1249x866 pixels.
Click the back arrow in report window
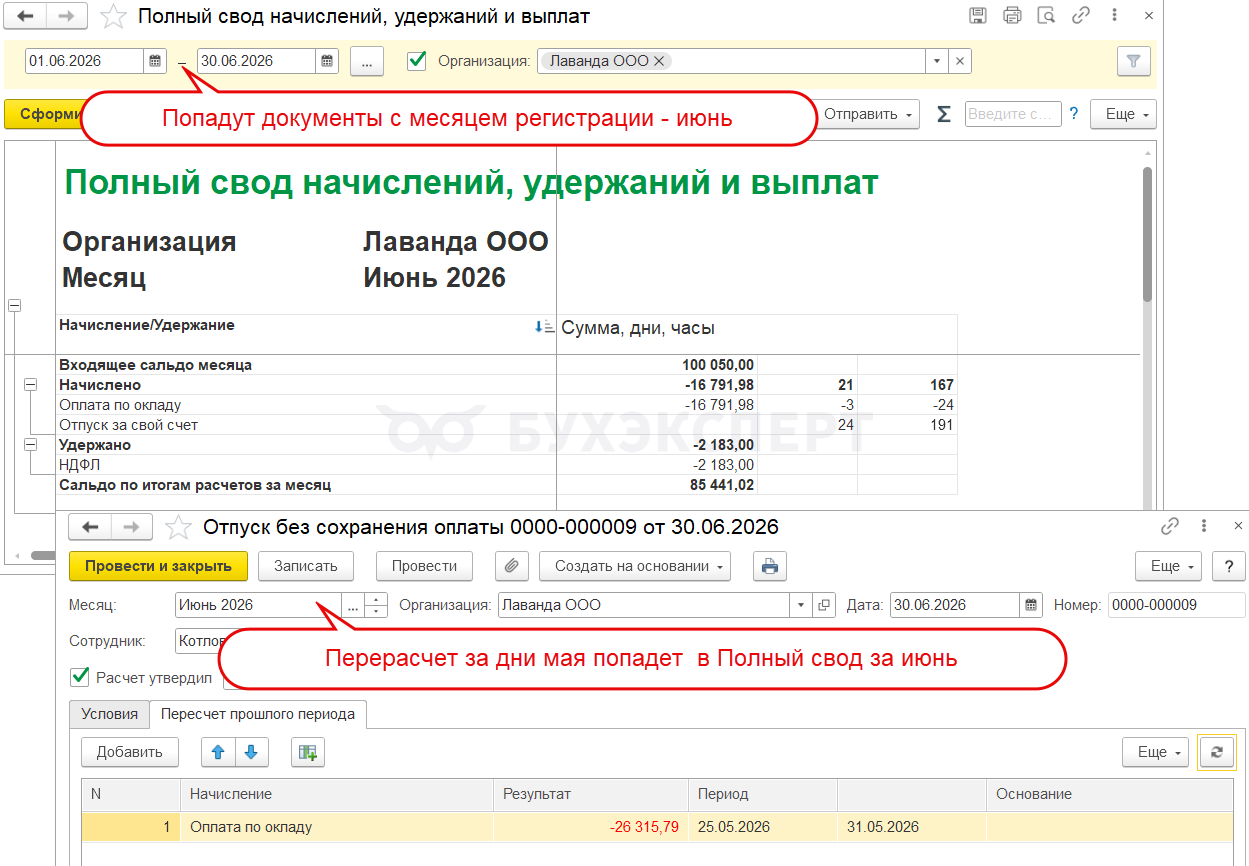tap(26, 16)
